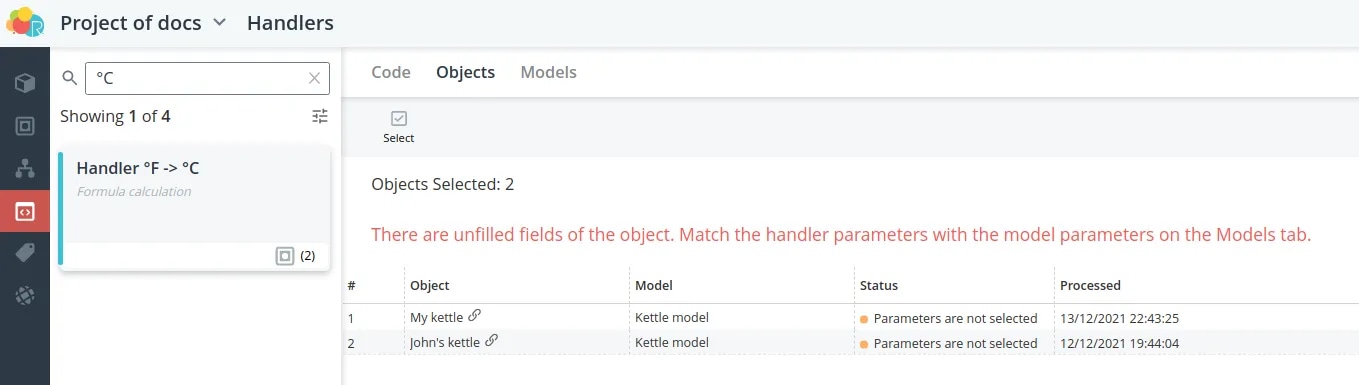This screenshot has height=385, width=1359.
Task: Click the Select checkbox toolbar button
Action: pos(399,127)
